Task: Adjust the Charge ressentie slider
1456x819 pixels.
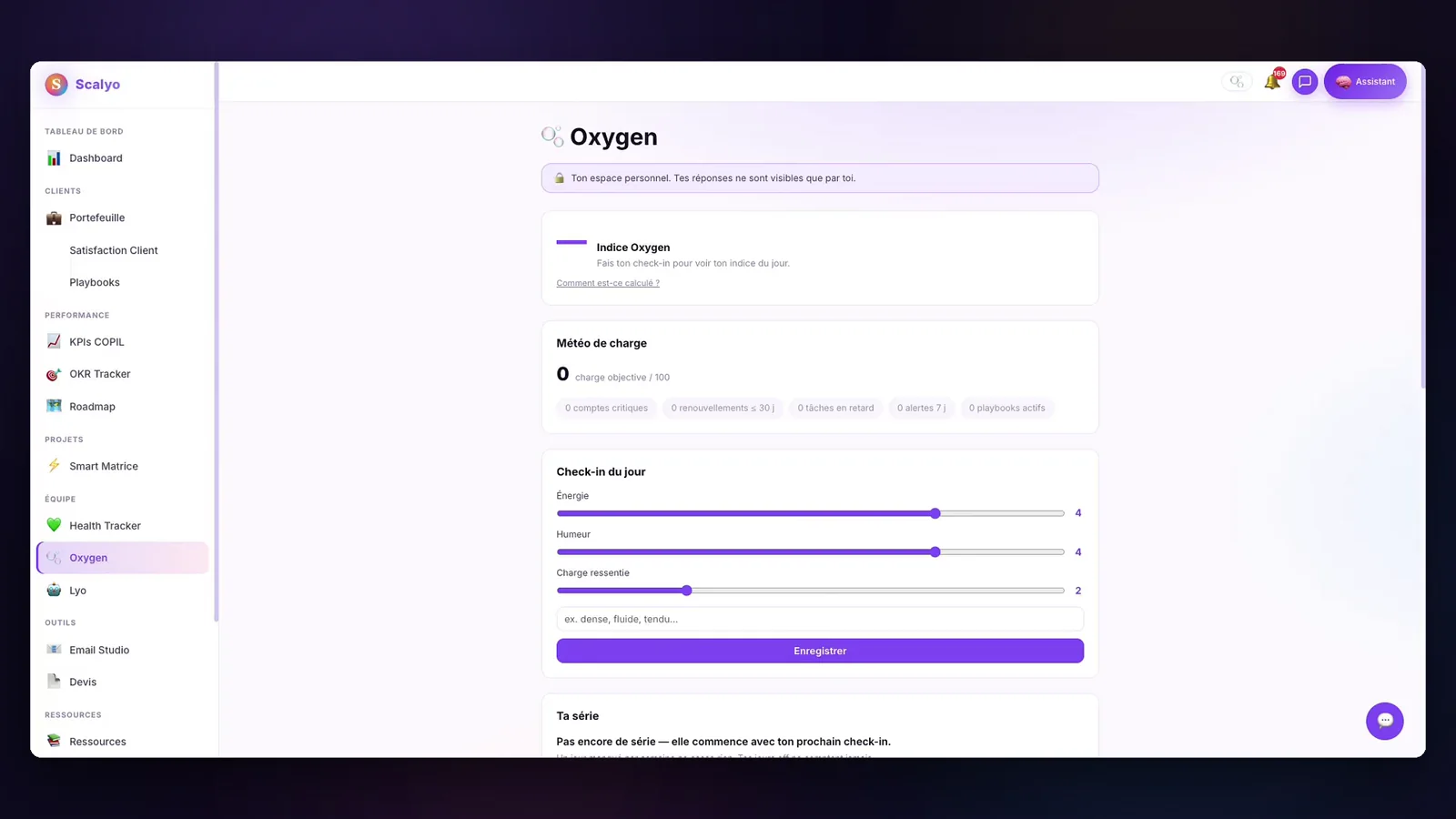Action: coord(810,591)
